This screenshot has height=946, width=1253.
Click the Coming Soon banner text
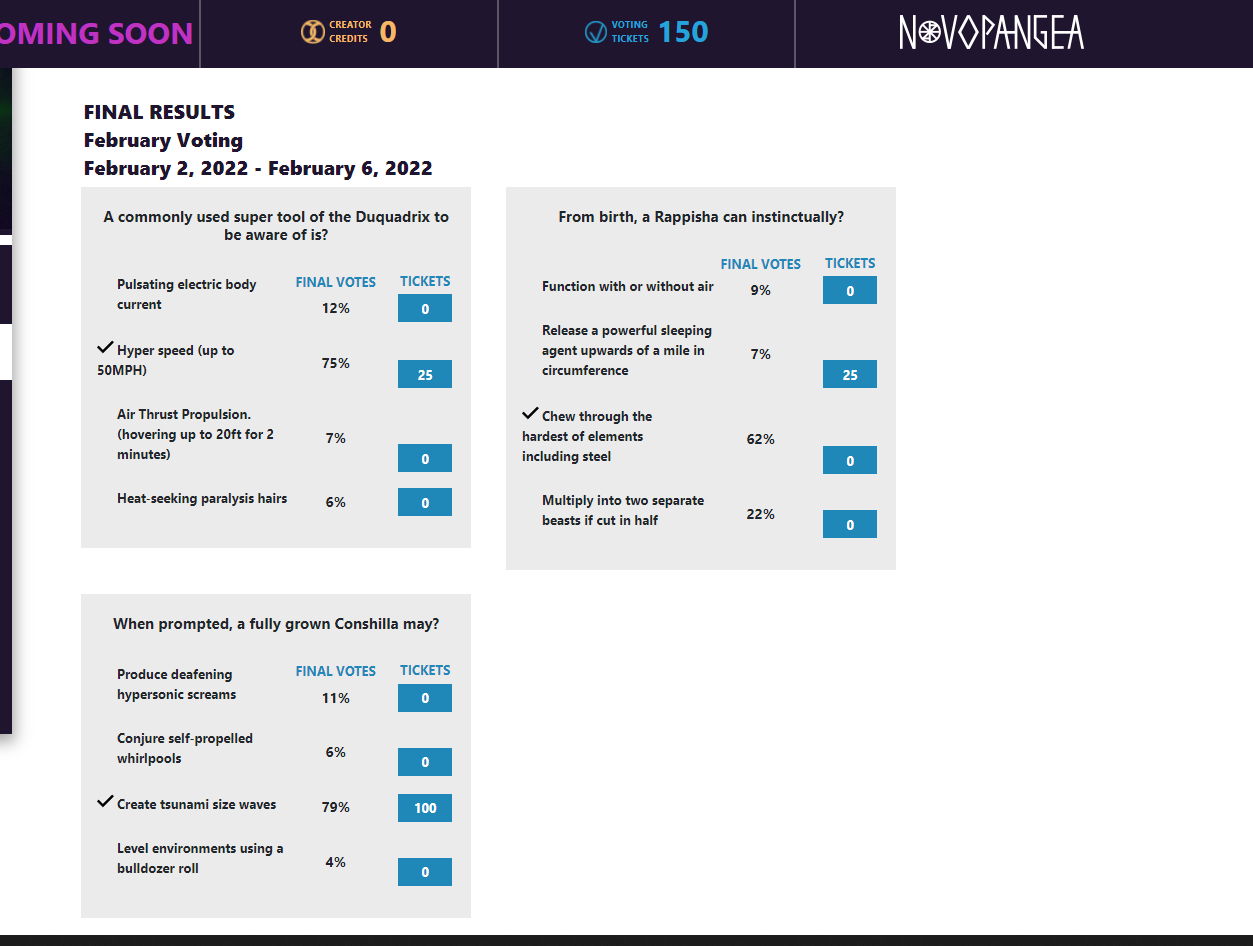96,33
